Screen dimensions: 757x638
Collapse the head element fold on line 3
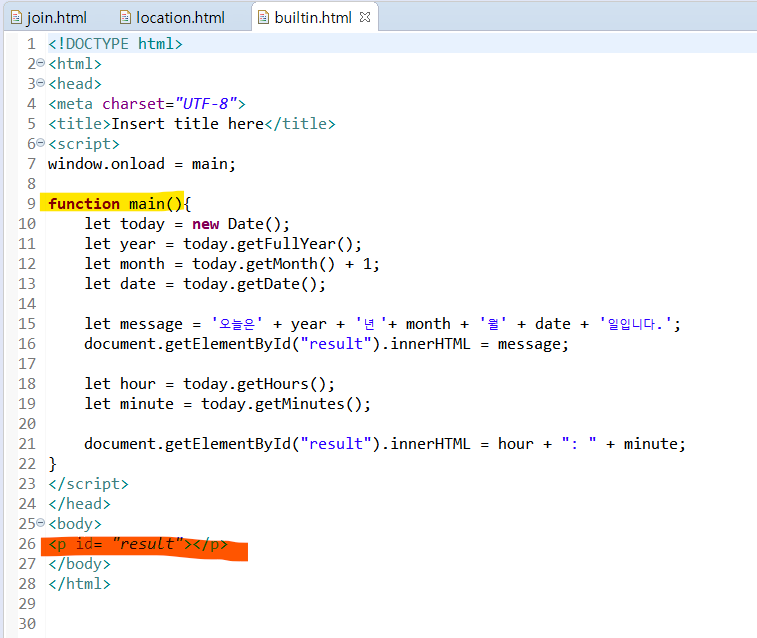point(41,83)
